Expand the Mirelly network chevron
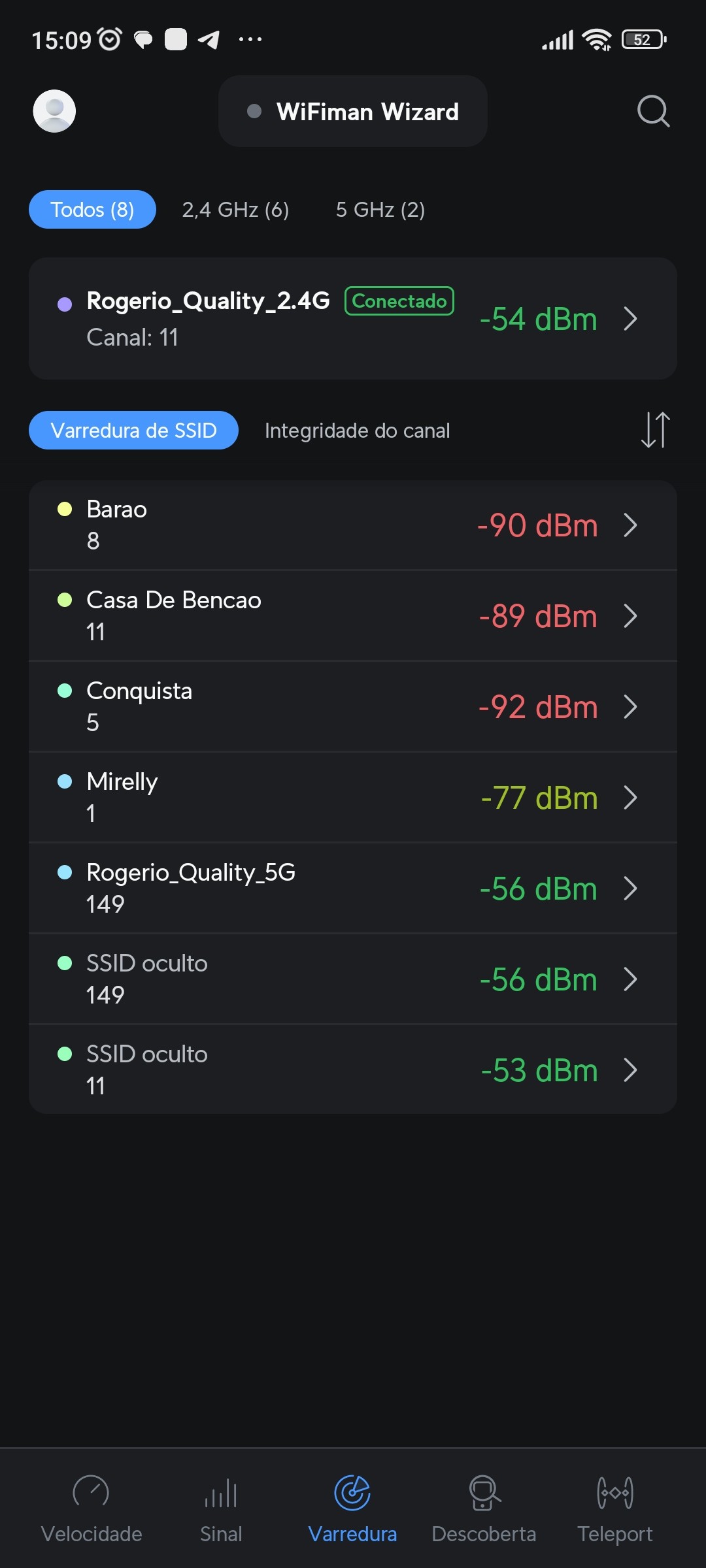Image resolution: width=706 pixels, height=1568 pixels. (630, 798)
